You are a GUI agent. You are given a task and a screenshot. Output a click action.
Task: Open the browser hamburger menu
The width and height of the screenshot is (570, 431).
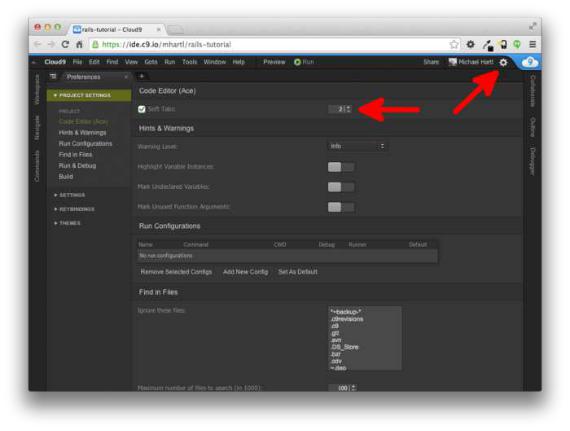point(533,44)
